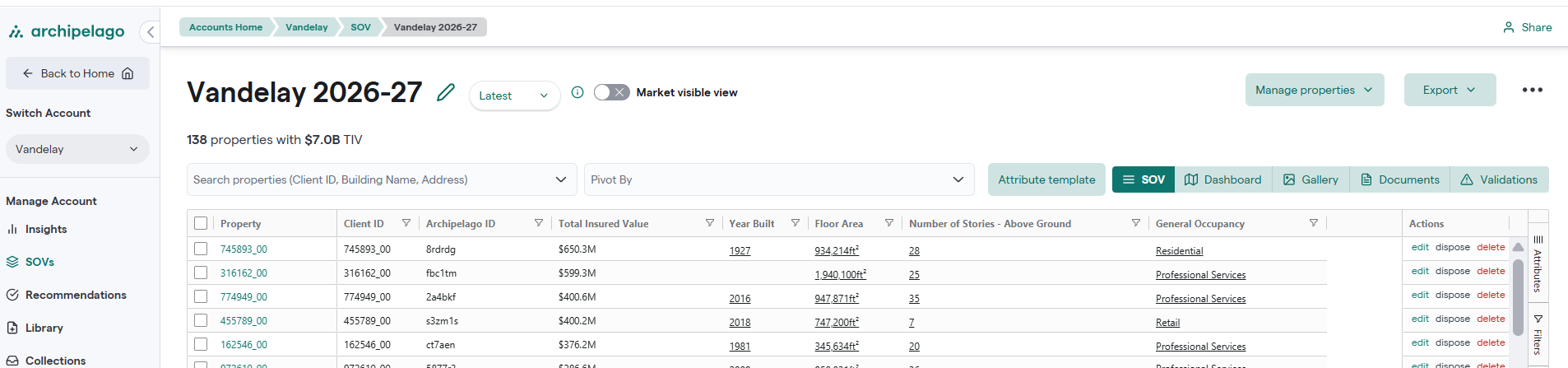Expand the search properties dropdown arrow
1568x368 pixels.
(x=561, y=179)
